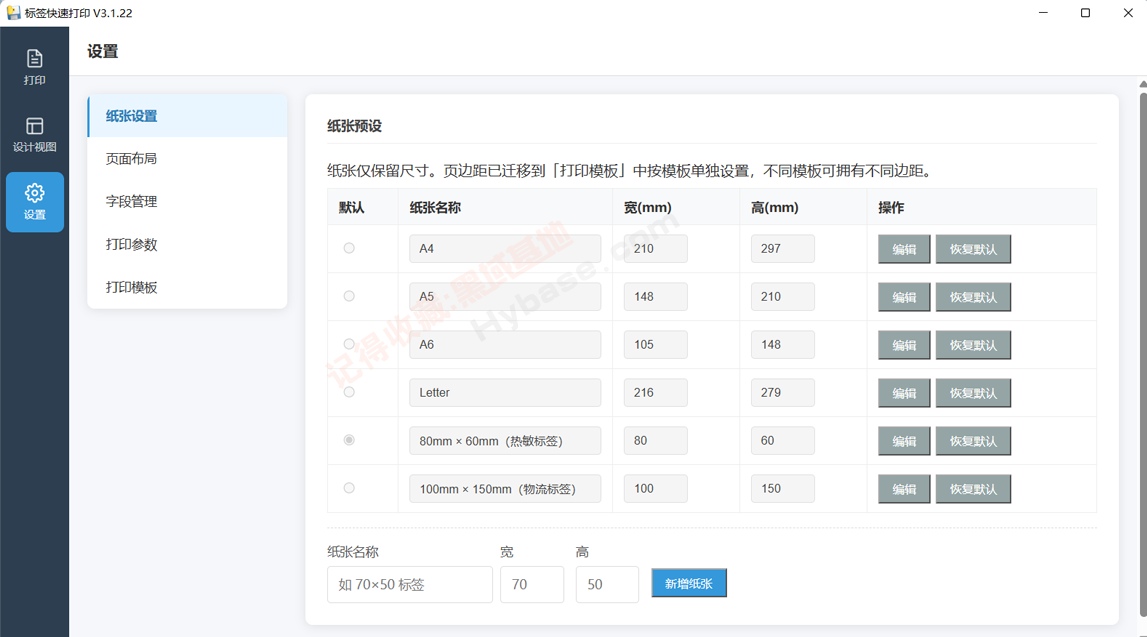Click A5 width field showing 148
Image resolution: width=1147 pixels, height=637 pixels.
tap(655, 296)
